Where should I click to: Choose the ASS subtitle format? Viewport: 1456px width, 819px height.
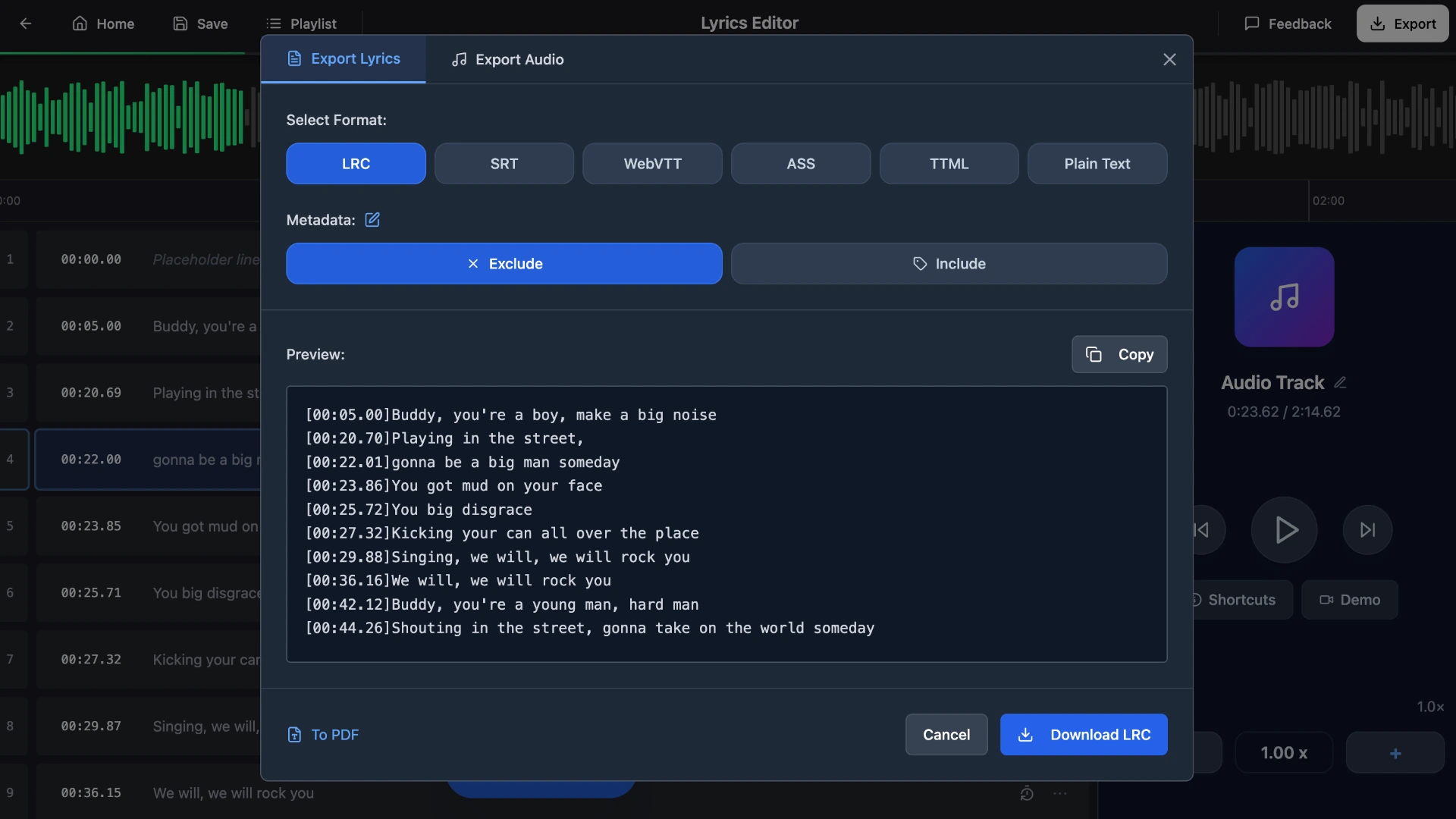coord(801,163)
